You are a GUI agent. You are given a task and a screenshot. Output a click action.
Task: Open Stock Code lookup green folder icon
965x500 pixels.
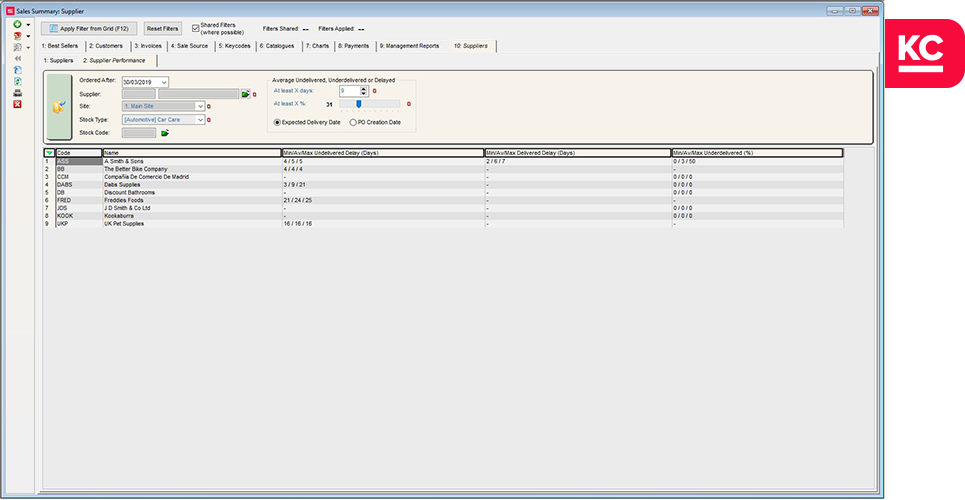coord(165,132)
